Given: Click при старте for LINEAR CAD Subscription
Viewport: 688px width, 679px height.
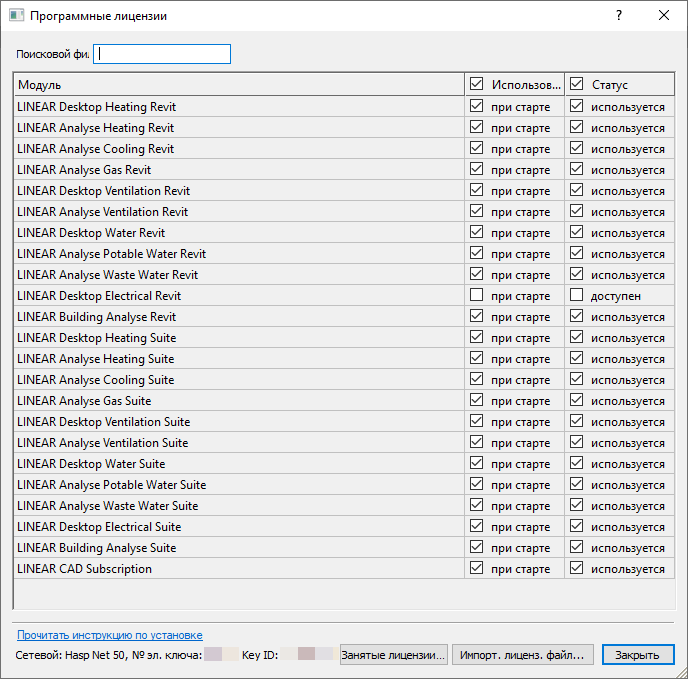Looking at the screenshot, I should (x=520, y=569).
